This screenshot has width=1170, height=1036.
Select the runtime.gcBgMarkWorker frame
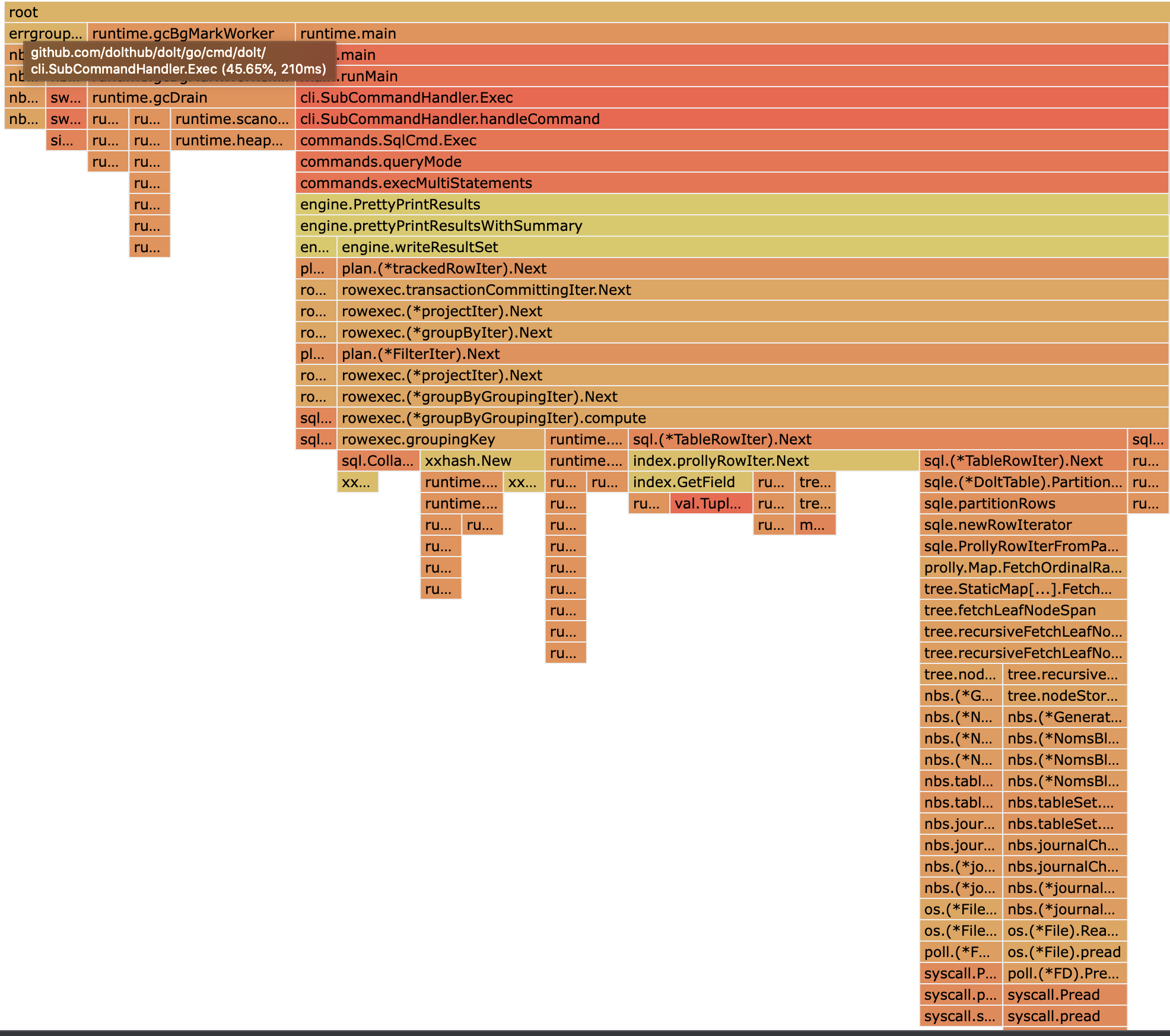pos(190,34)
